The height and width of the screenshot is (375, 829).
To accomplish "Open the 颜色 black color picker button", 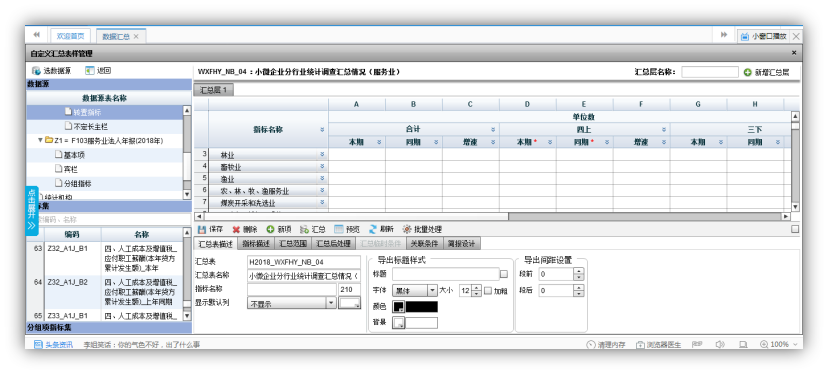I will click(398, 307).
